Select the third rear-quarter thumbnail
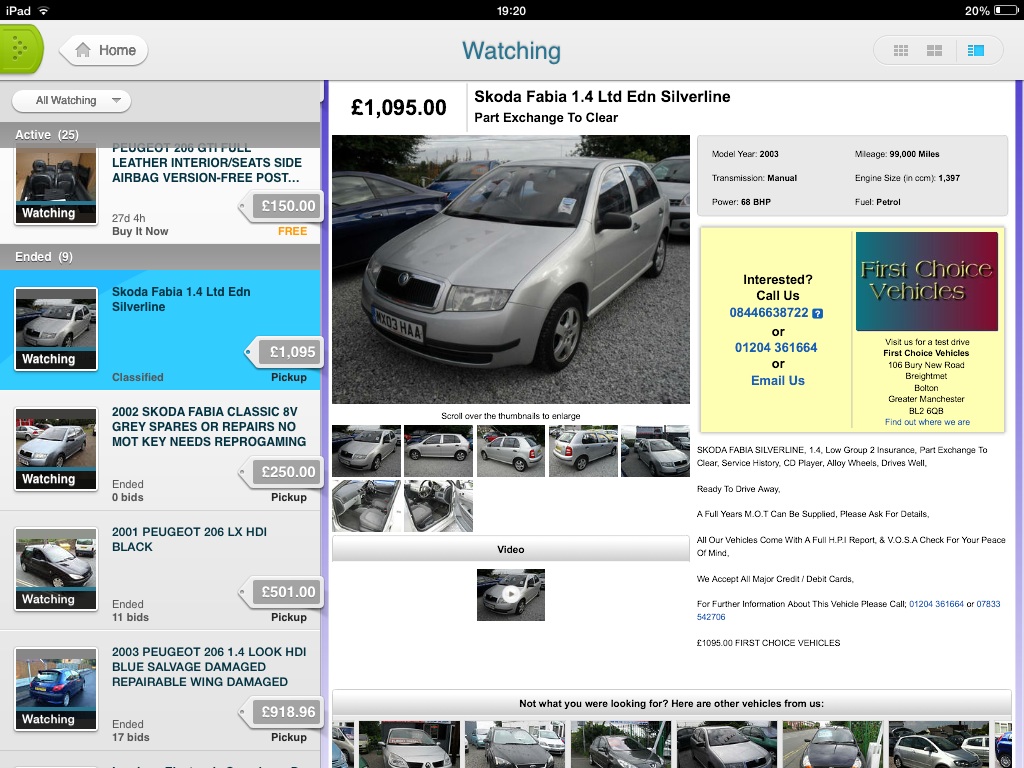The width and height of the screenshot is (1024, 768). coord(511,451)
